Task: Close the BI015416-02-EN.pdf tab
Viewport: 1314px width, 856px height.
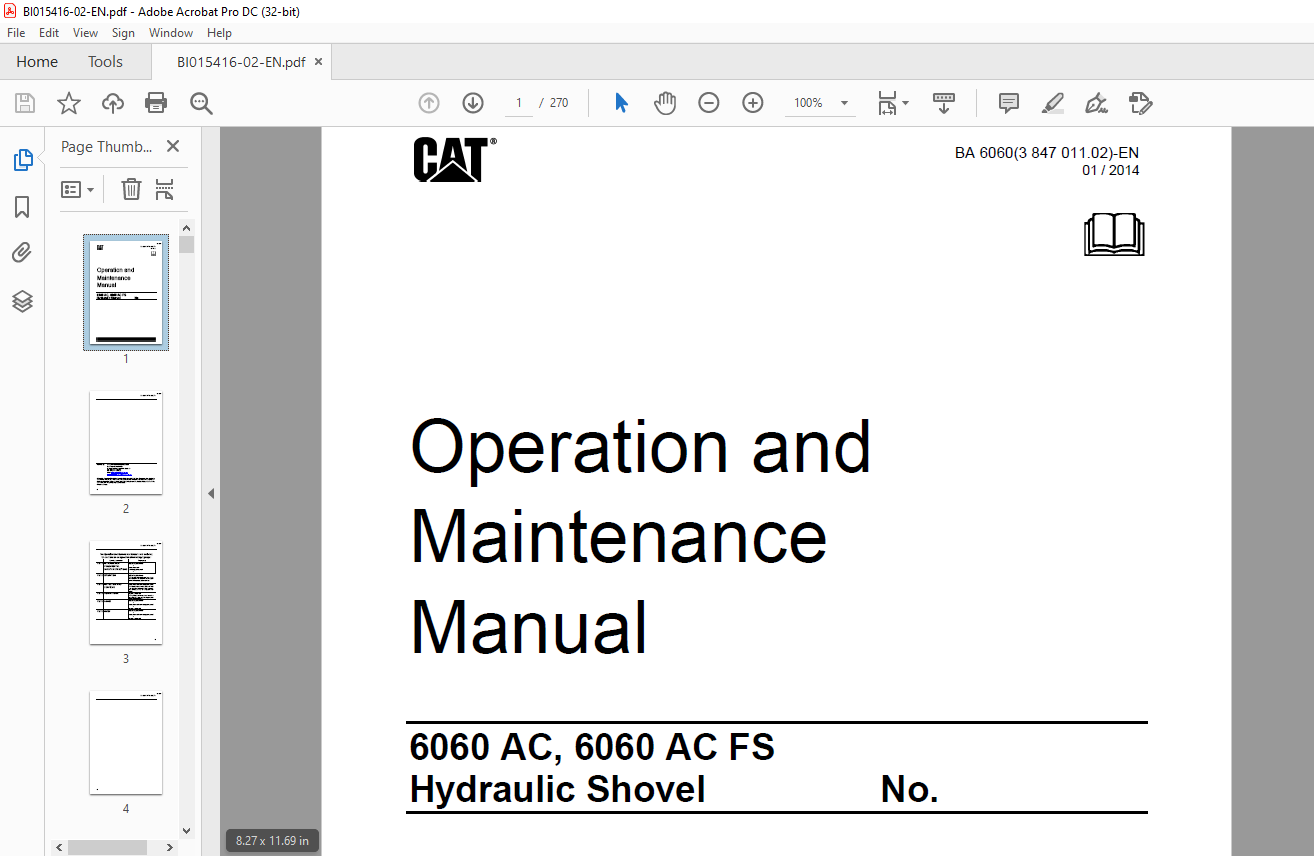Action: click(319, 62)
